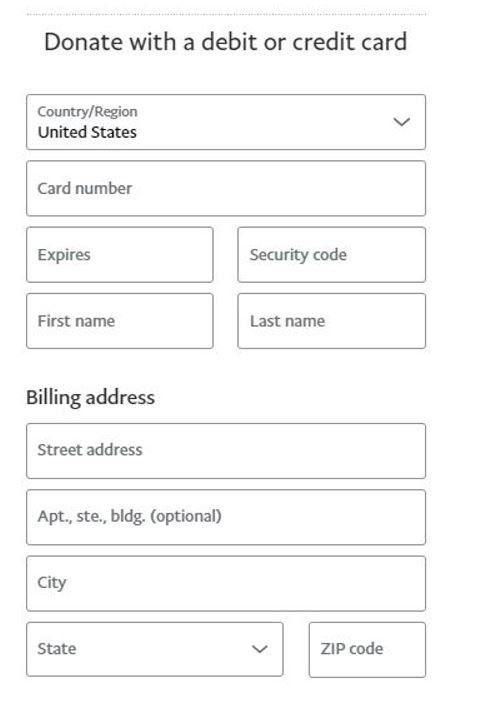Click the Billing address heading
Viewport: 477px width, 719px height.
90,398
